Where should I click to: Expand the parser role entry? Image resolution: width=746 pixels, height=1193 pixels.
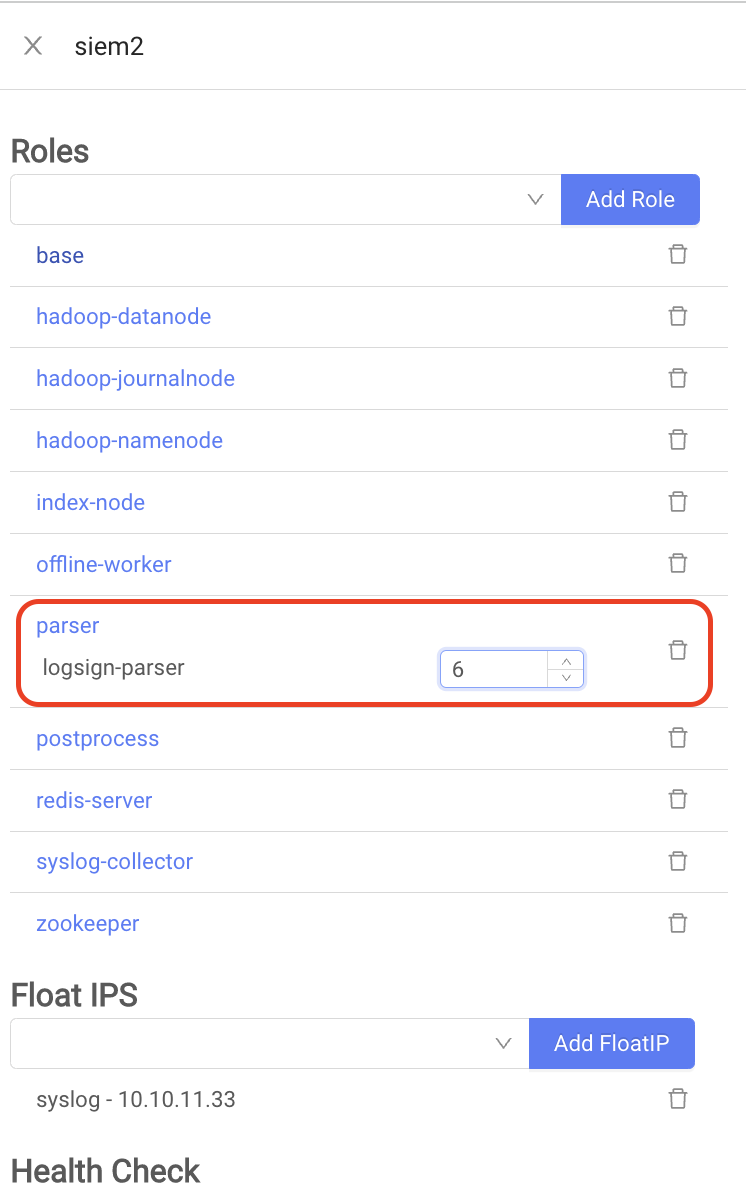click(x=68, y=626)
